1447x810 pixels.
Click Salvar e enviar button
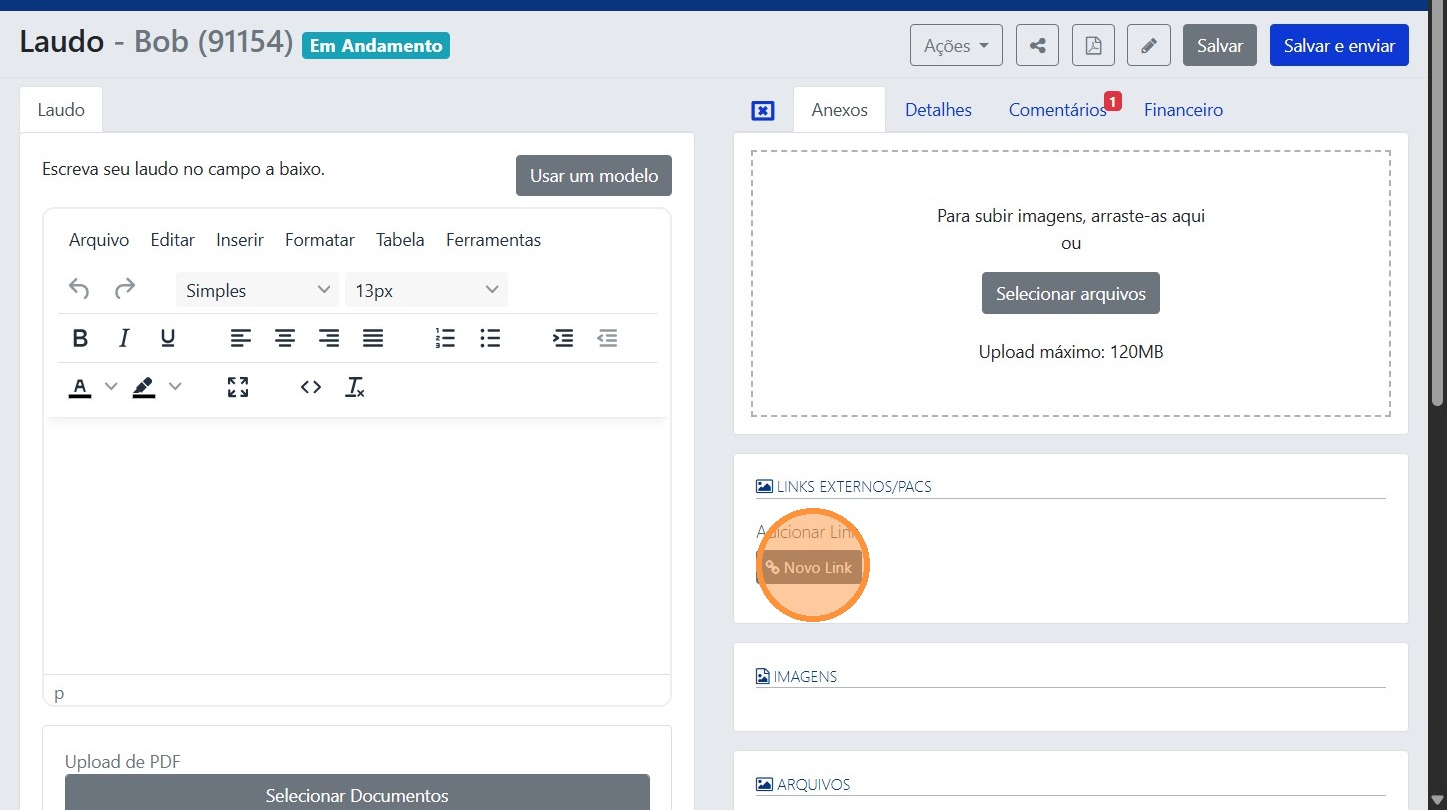tap(1339, 45)
